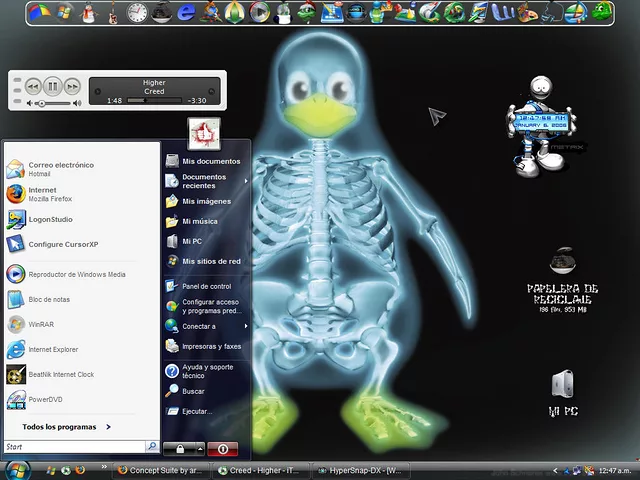Go back to previous track in player

point(33,87)
